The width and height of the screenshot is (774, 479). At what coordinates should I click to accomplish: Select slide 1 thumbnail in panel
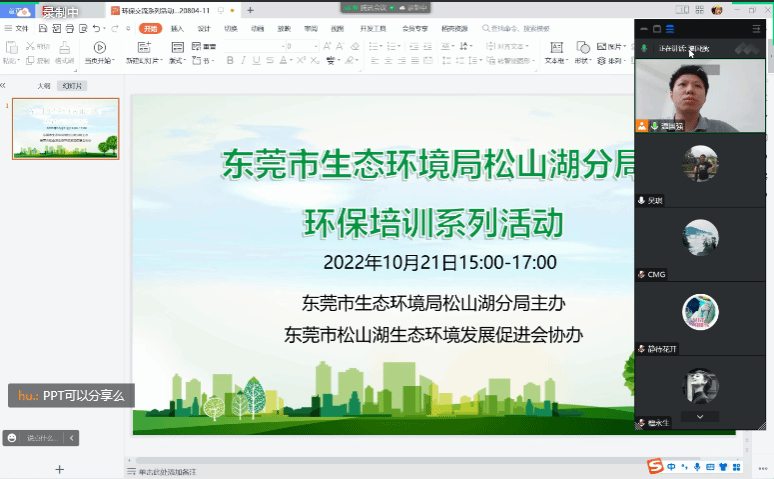point(65,129)
